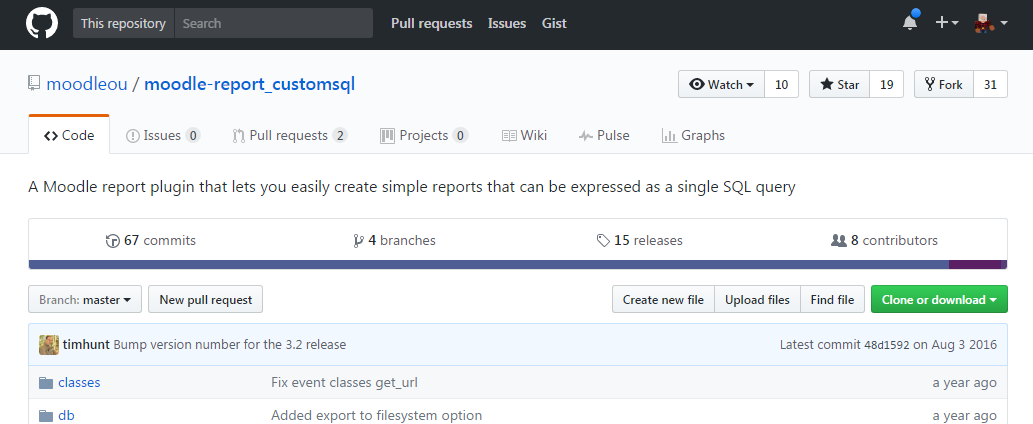Open the Branch: master dropdown

tap(85, 300)
